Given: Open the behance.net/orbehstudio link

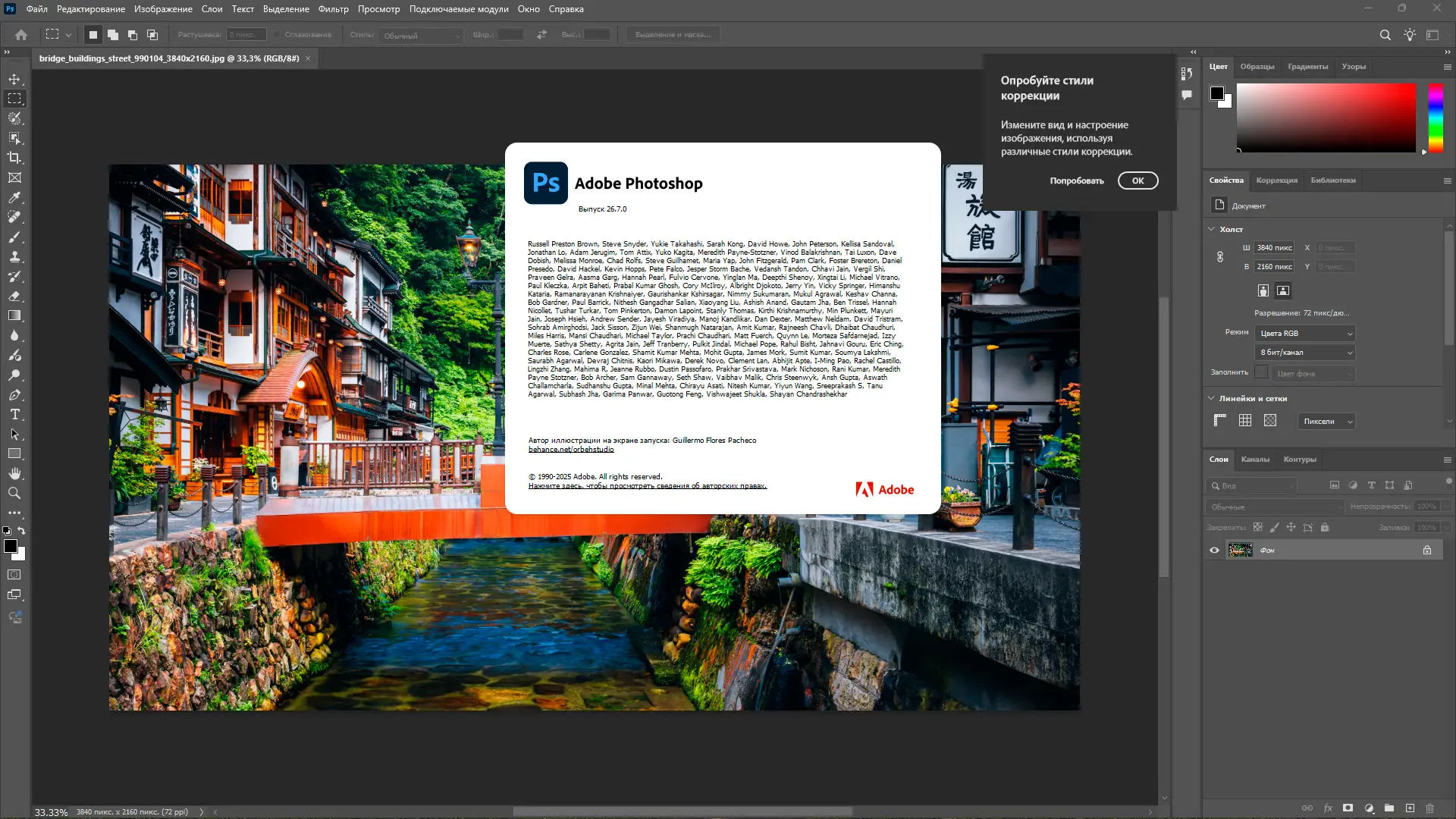Looking at the screenshot, I should coord(571,449).
